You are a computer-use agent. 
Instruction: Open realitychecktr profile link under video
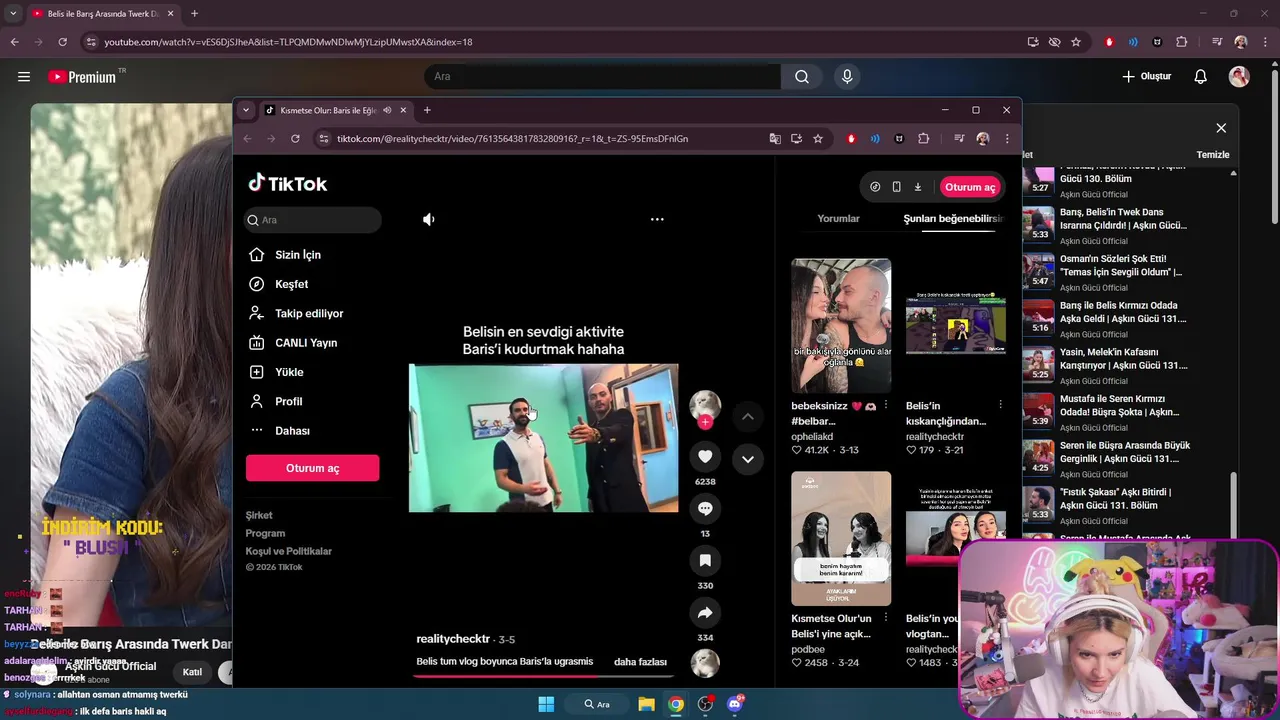coord(453,639)
